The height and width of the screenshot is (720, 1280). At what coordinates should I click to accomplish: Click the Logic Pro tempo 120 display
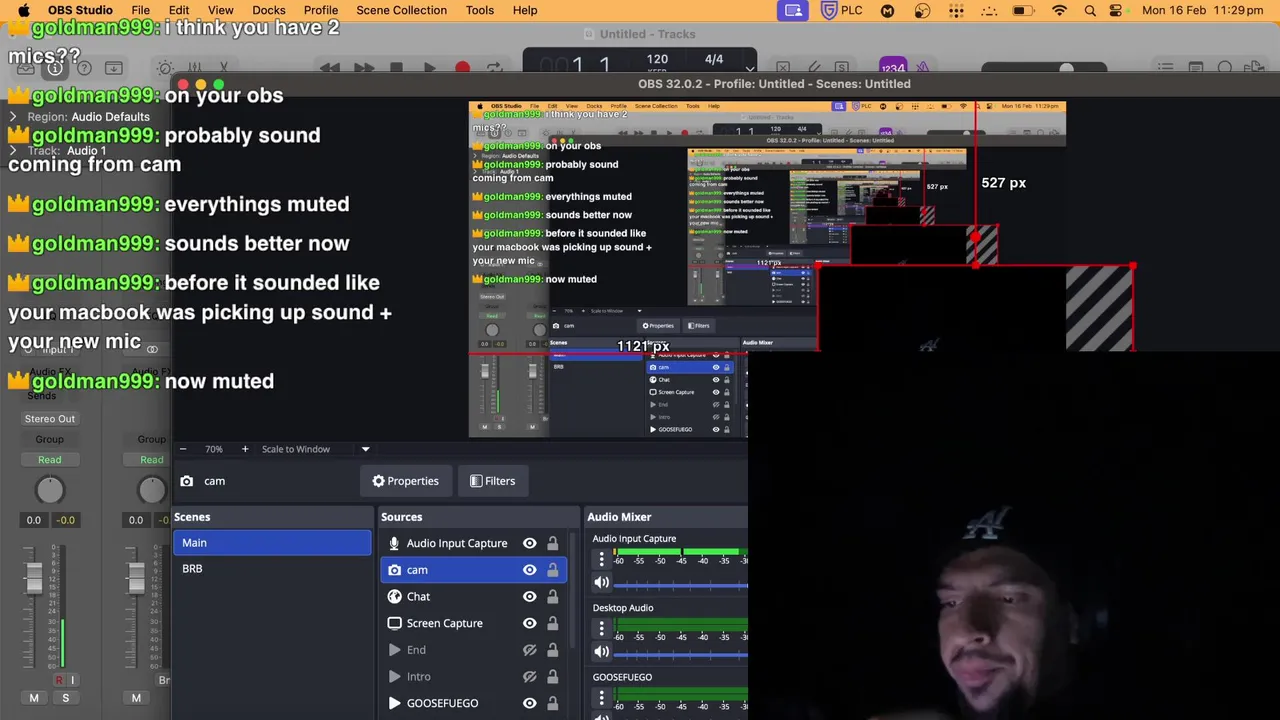coord(657,59)
